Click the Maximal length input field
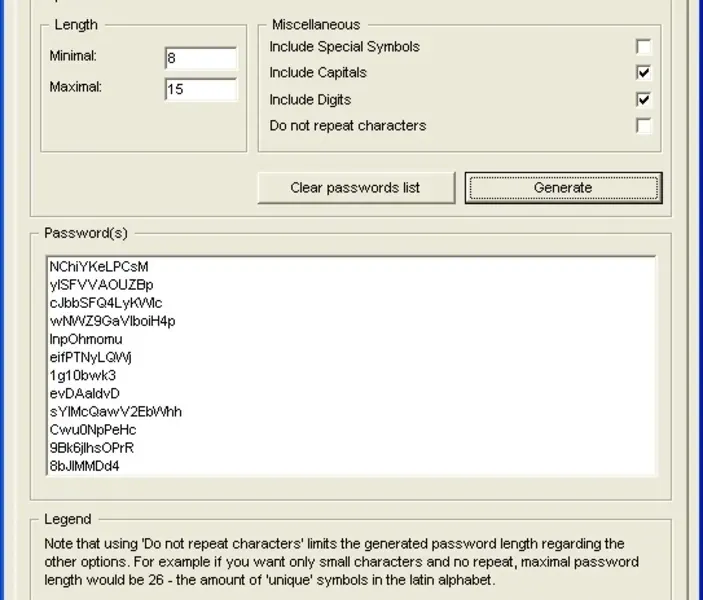Image resolution: width=703 pixels, height=600 pixels. 201,89
